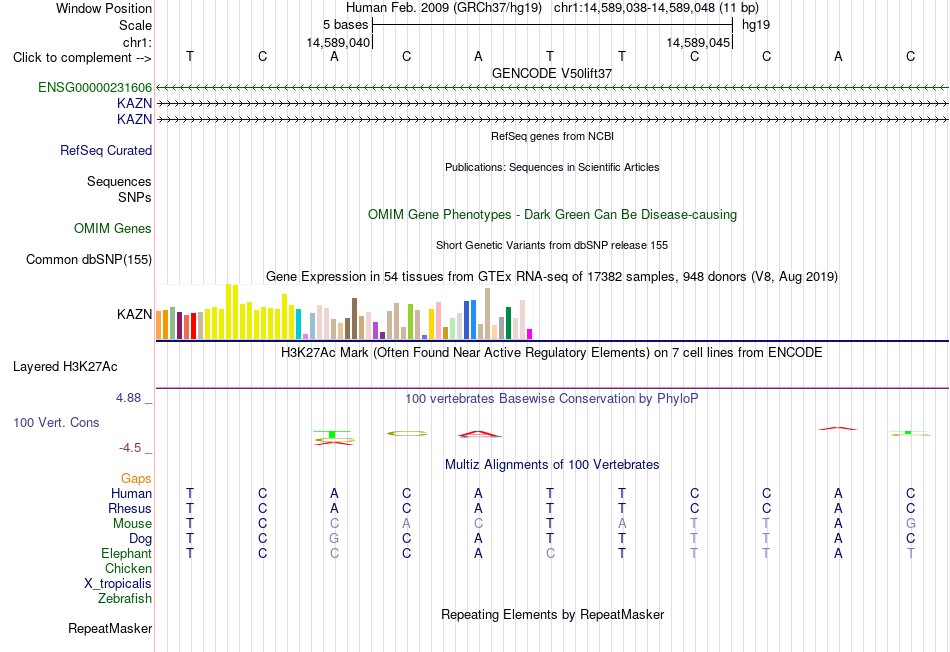The height and width of the screenshot is (652, 950).
Task: Click the ENSG00000231606 green transcript arrow line
Action: (x=552, y=88)
